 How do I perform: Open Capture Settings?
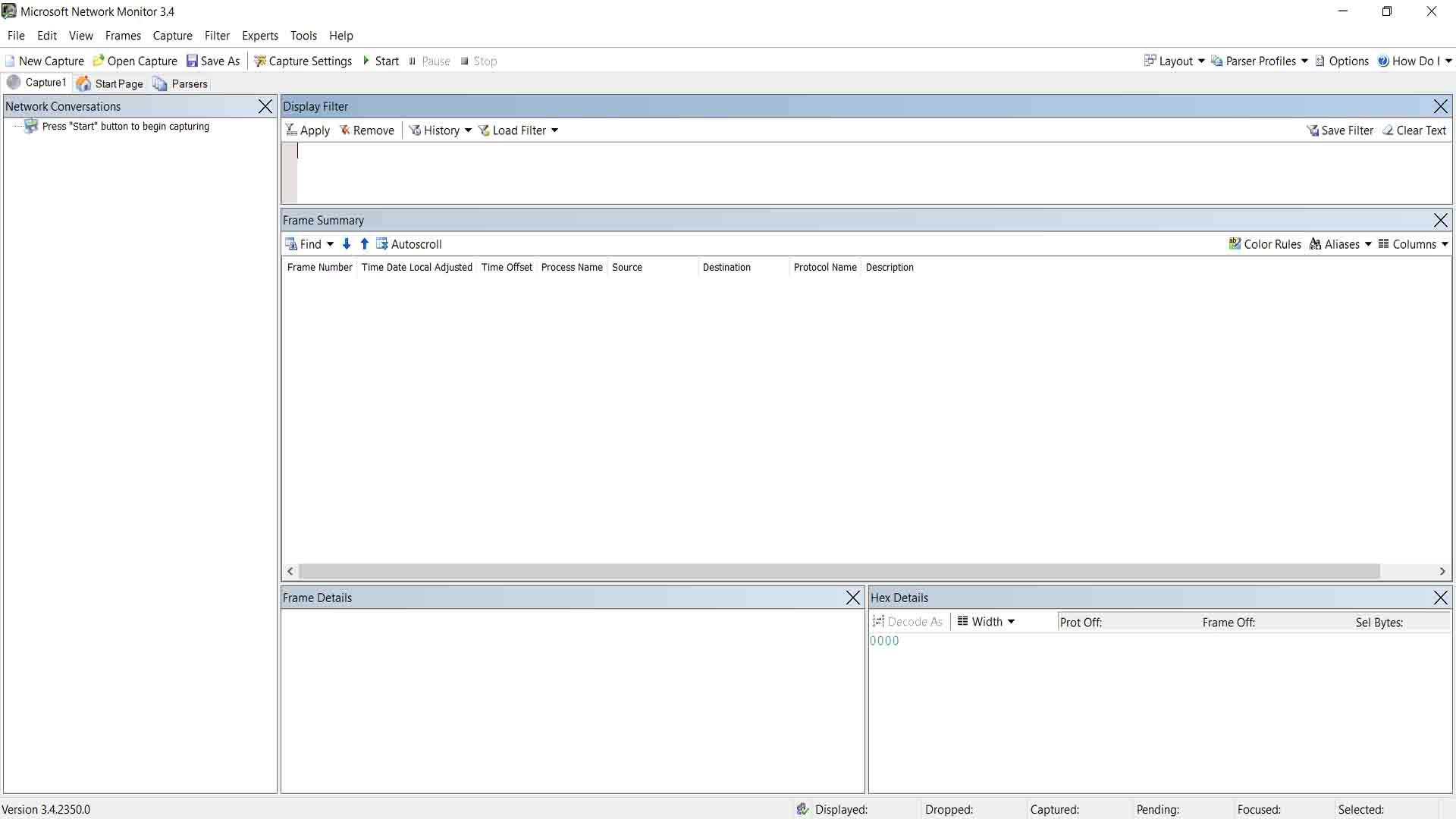point(303,61)
